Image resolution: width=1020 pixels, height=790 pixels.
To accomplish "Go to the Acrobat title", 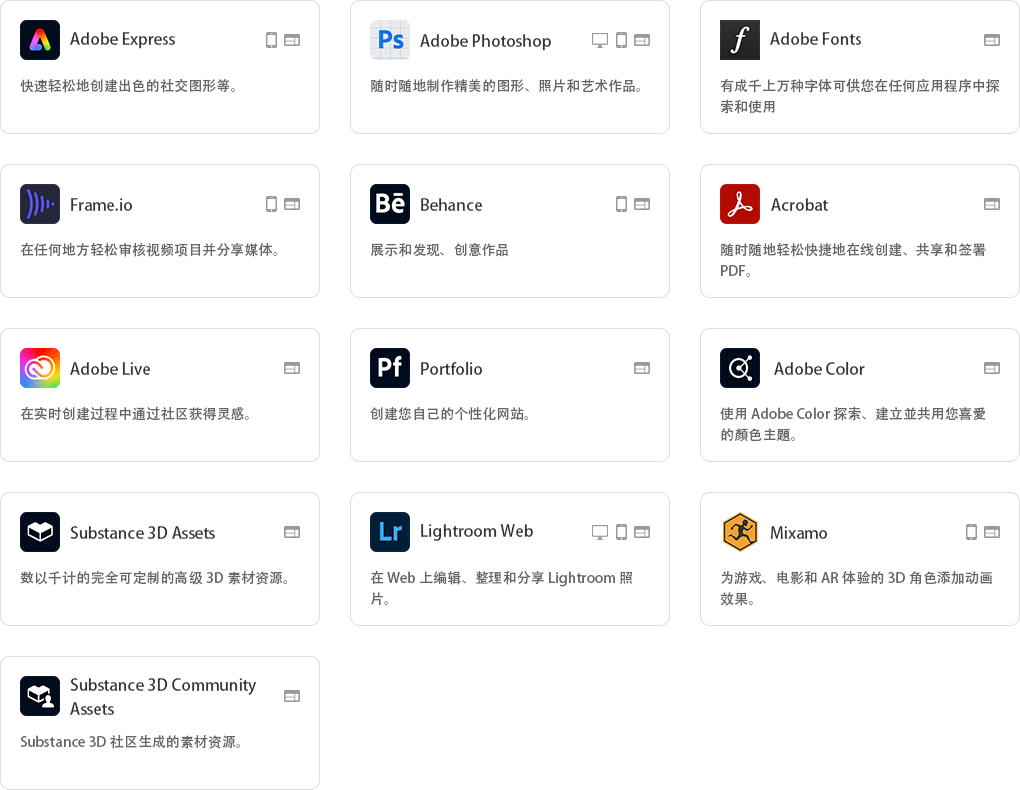I will [x=799, y=205].
